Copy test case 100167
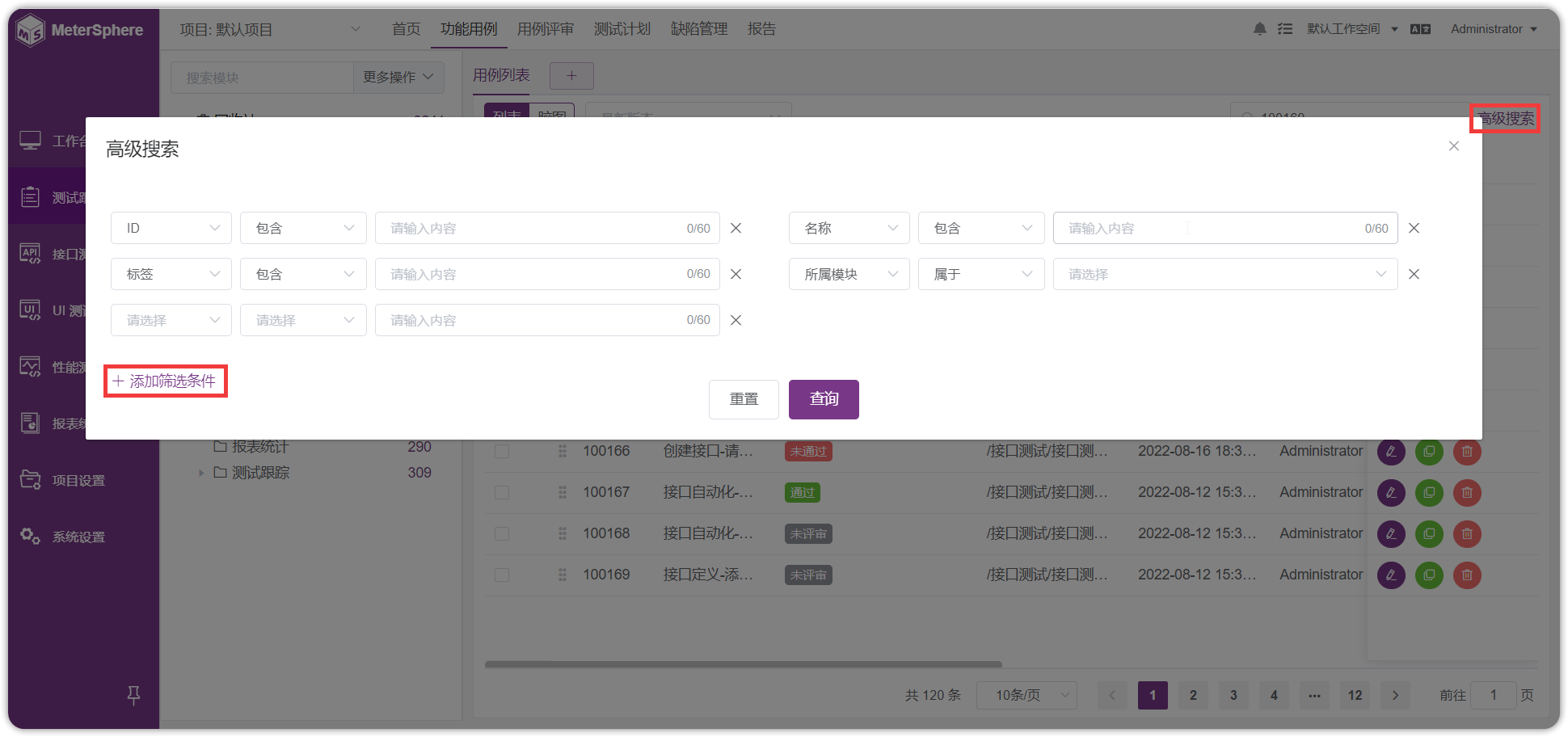This screenshot has width=1568, height=737. click(1429, 493)
